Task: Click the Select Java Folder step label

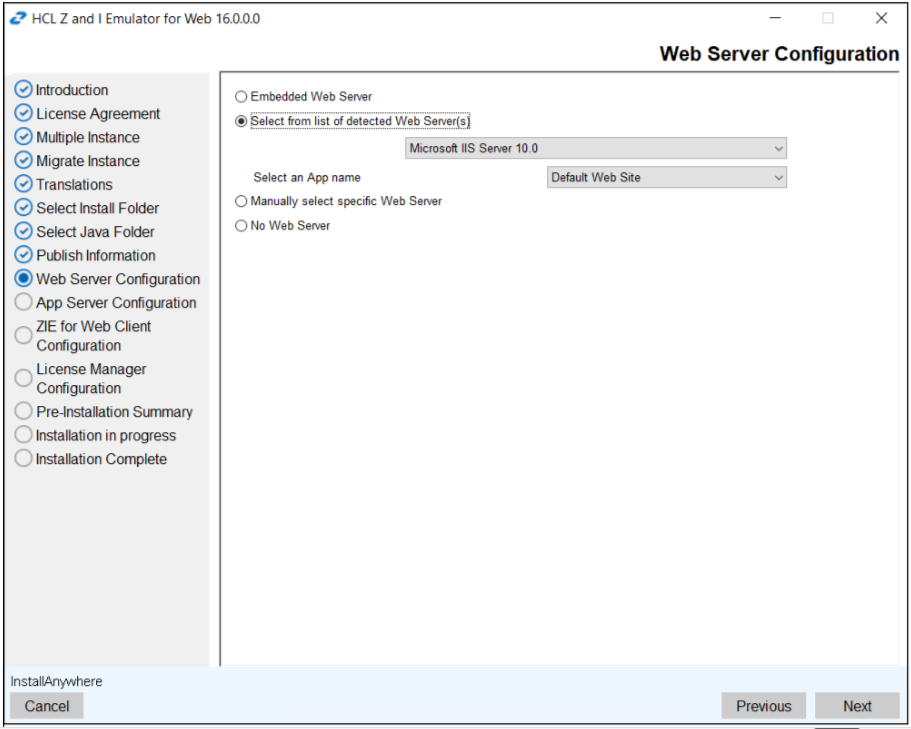Action: [95, 232]
